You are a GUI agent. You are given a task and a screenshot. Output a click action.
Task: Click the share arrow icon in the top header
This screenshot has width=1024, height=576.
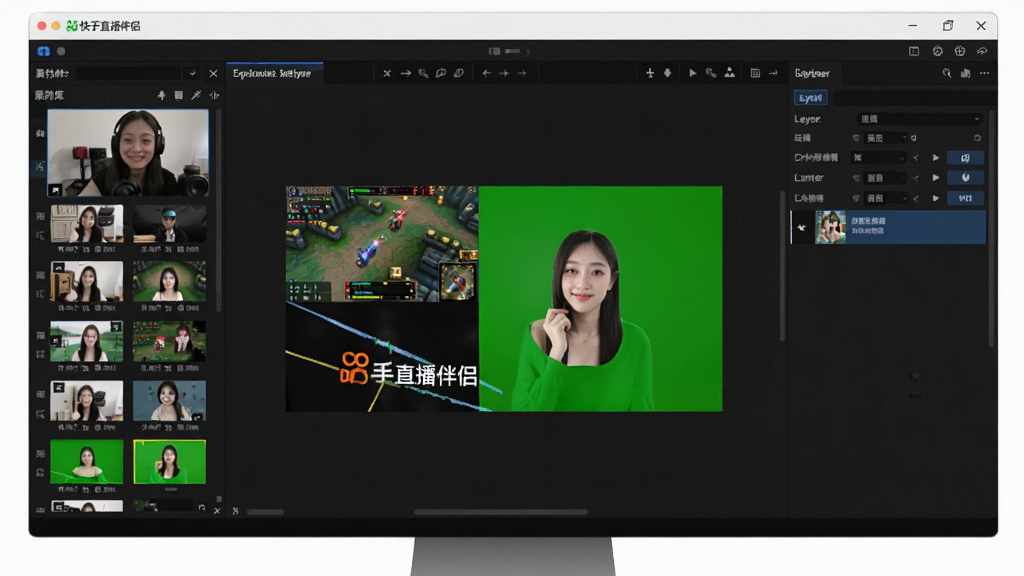click(982, 51)
